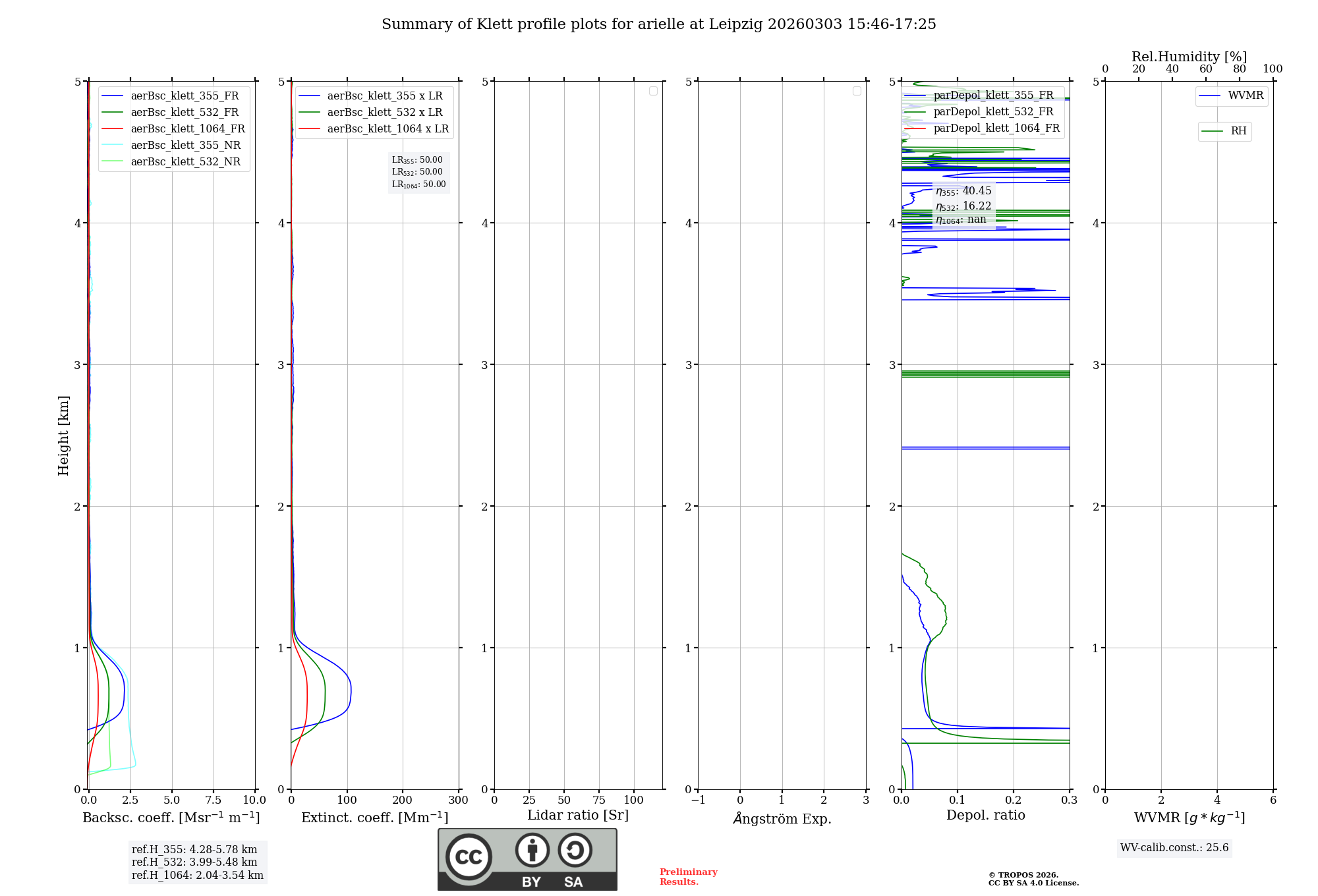Click the BY attribution person icon
Viewport: 1318px width, 896px height.
[532, 850]
